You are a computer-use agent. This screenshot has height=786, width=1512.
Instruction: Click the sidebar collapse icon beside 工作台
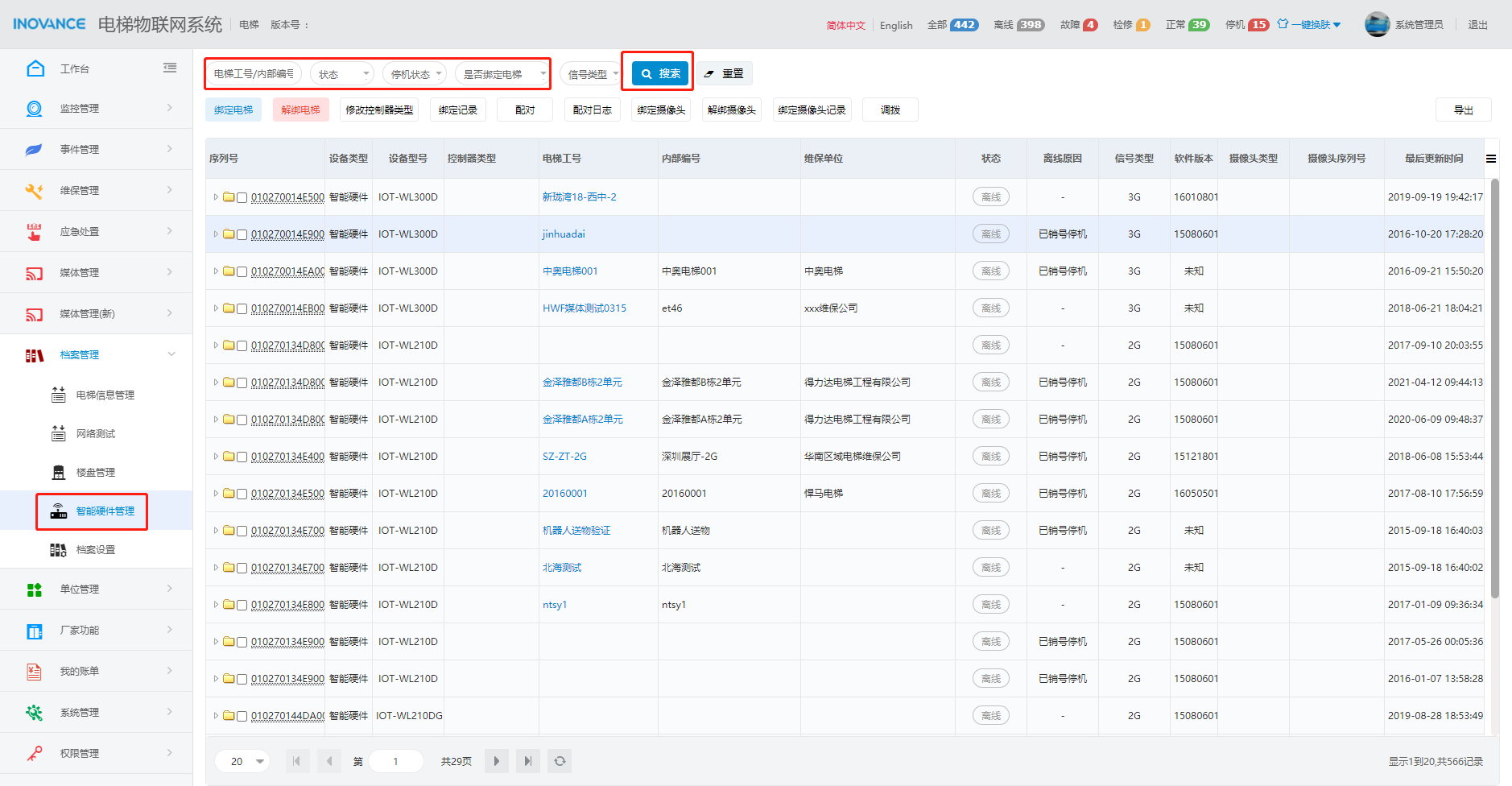[170, 68]
